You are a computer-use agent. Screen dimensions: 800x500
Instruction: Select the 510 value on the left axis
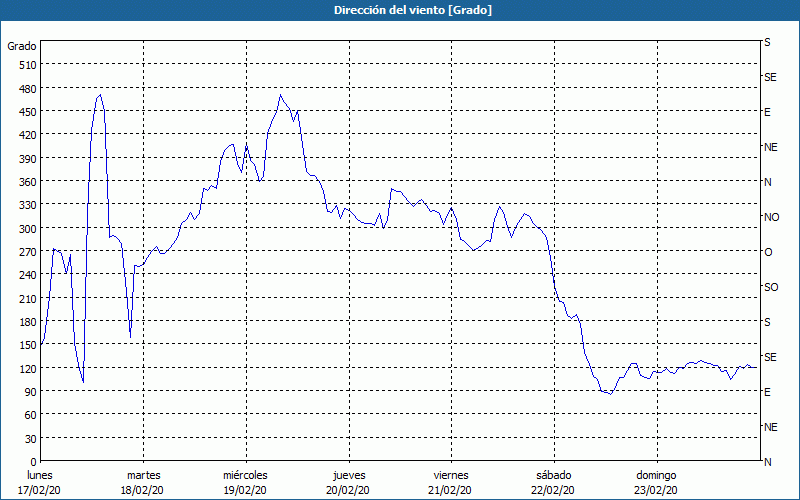28,65
